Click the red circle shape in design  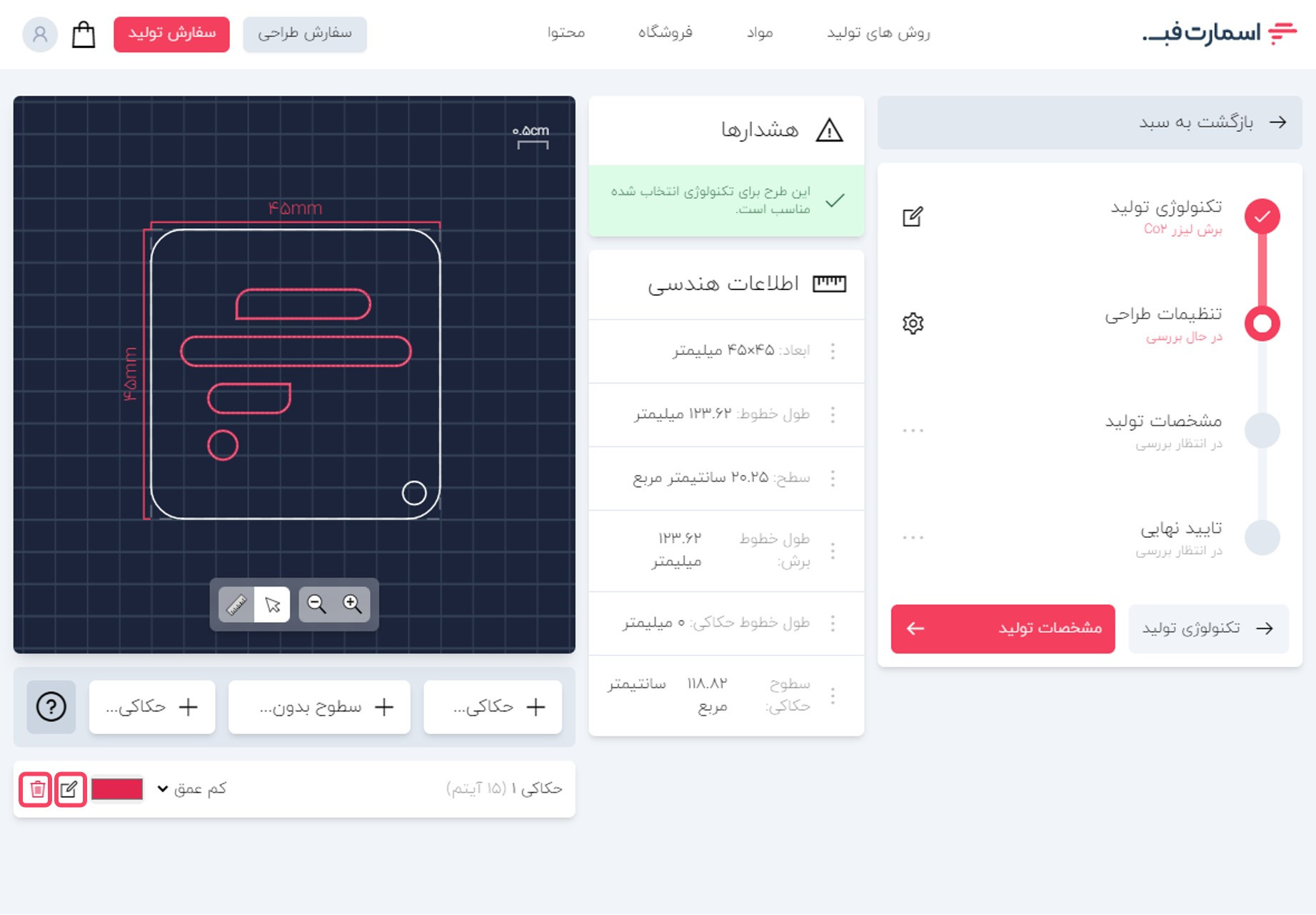(x=223, y=445)
